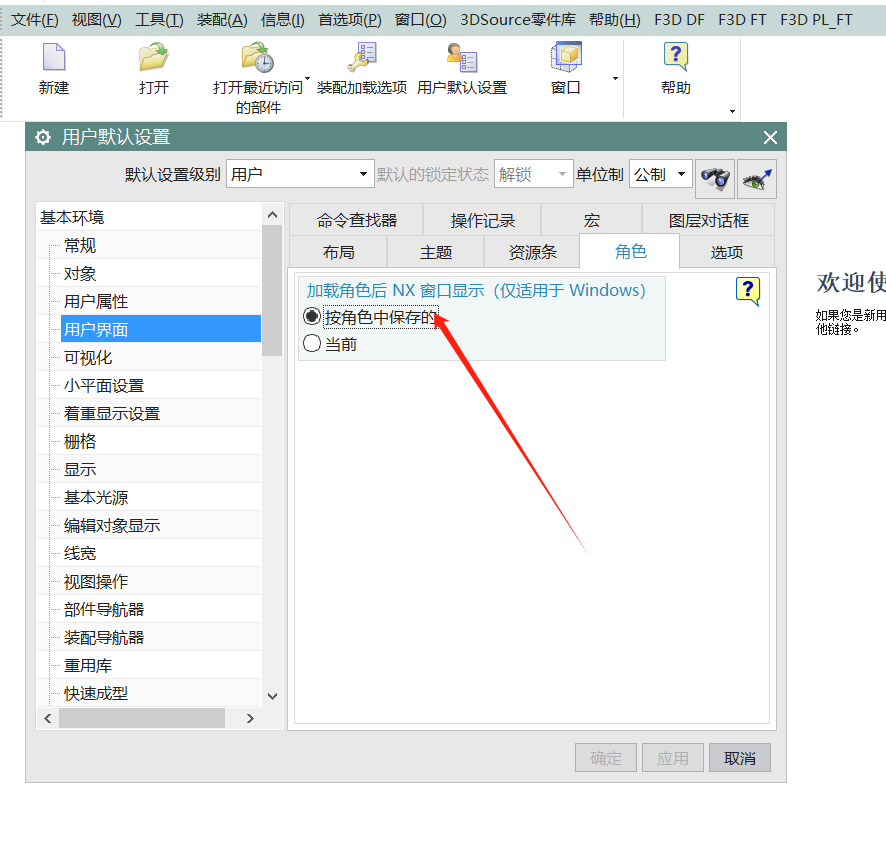Open recently accessed parts (打开最近访问的部件) icon

coord(258,57)
